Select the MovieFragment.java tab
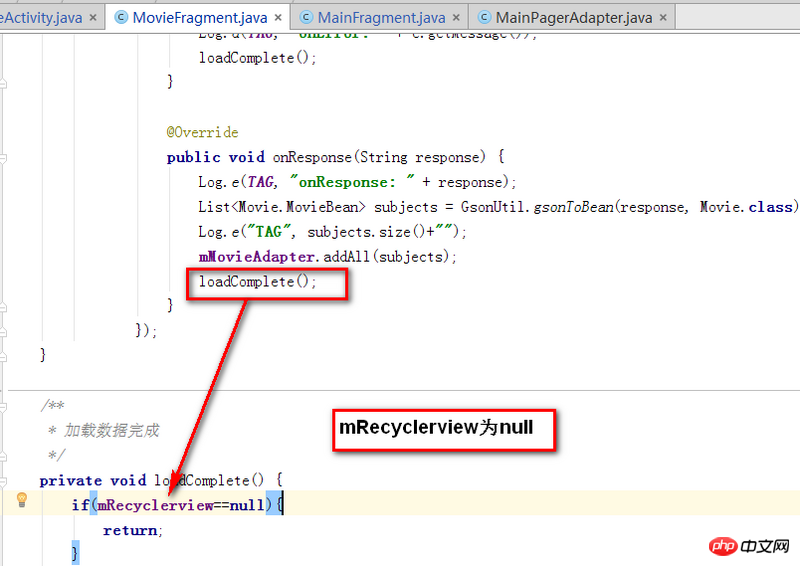This screenshot has height=566, width=800. coord(198,17)
